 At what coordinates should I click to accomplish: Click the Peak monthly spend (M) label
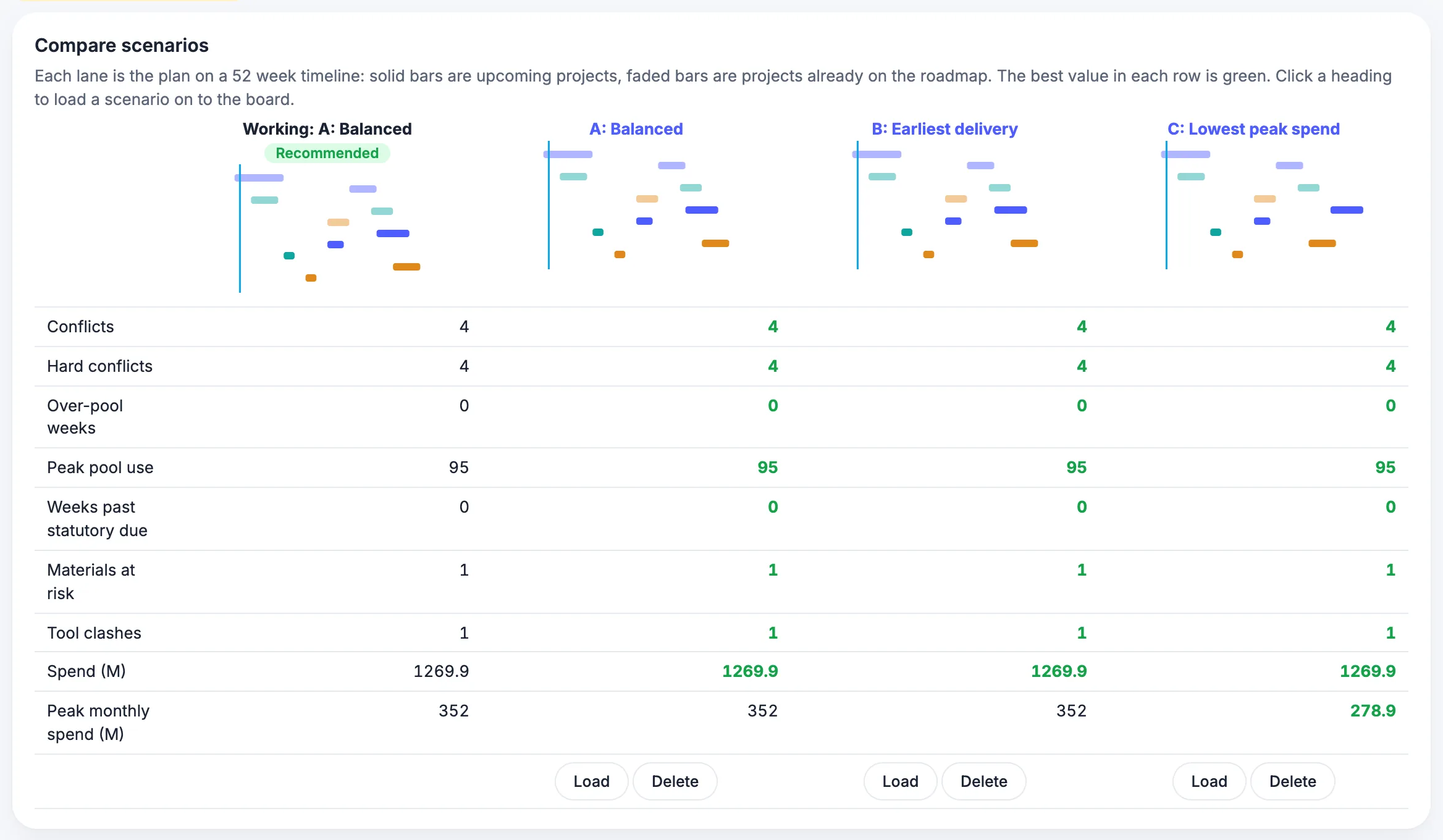pos(98,723)
